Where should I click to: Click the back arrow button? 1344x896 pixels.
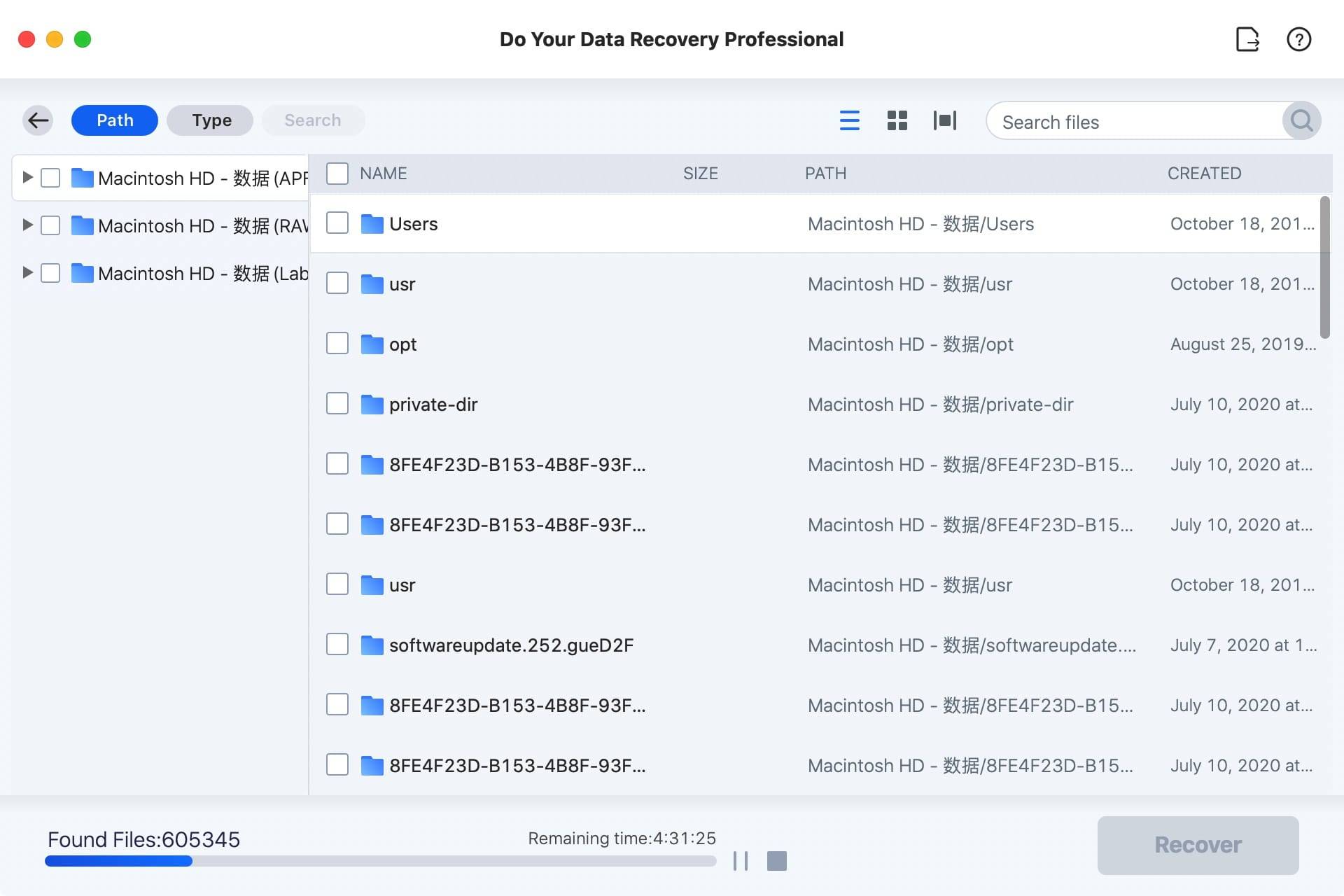pyautogui.click(x=38, y=120)
